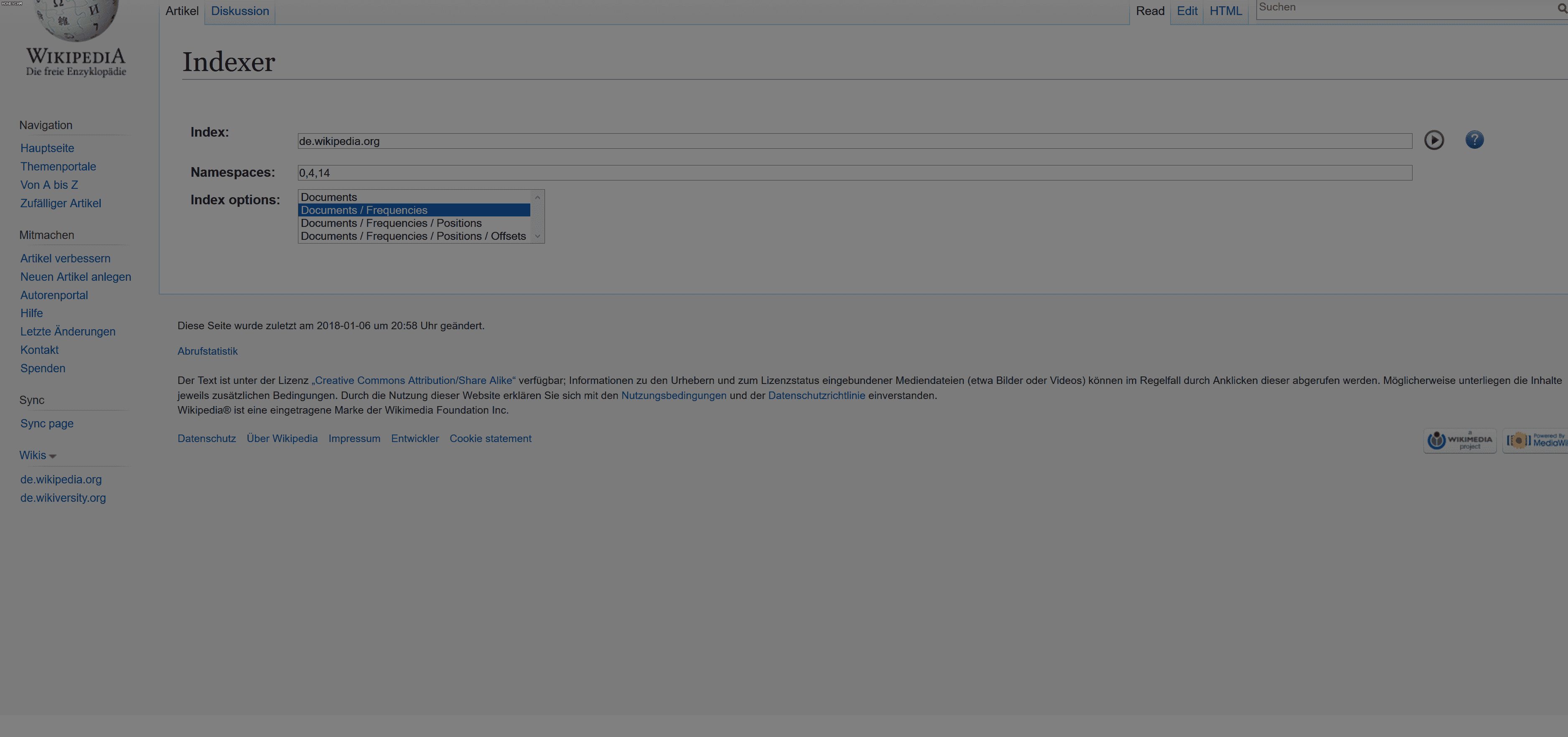
Task: Open the Nutzungsbedingungen link
Action: [x=673, y=396]
